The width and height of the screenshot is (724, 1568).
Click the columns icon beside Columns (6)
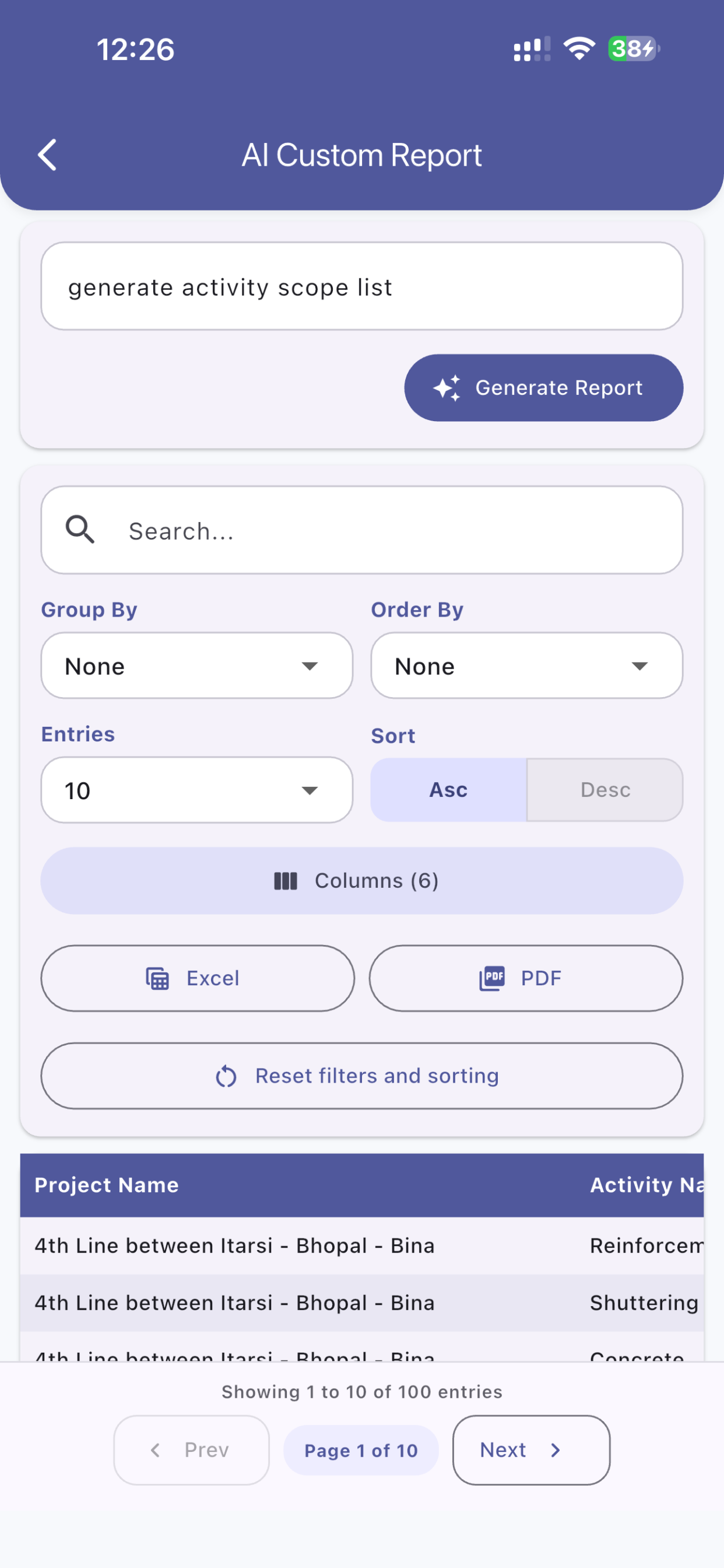pyautogui.click(x=285, y=881)
